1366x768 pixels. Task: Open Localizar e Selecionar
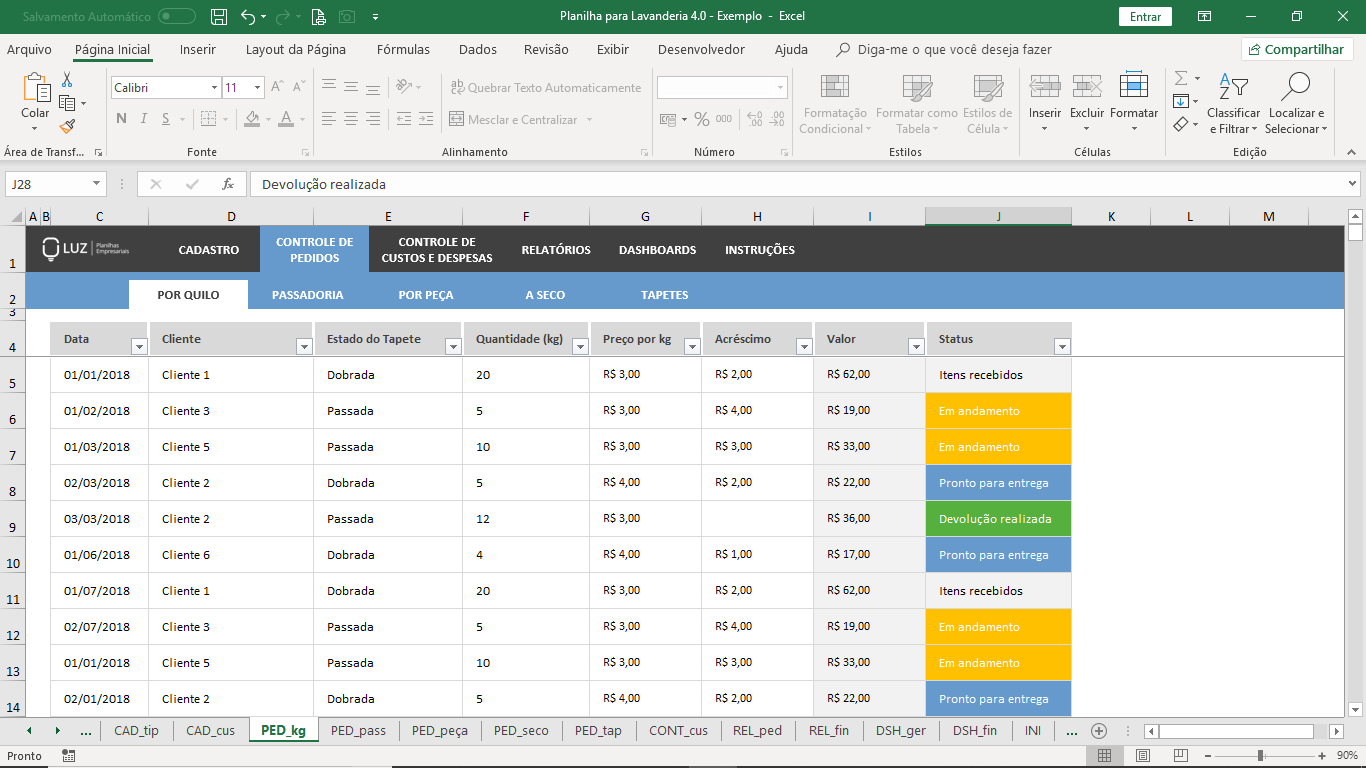coord(1295,103)
